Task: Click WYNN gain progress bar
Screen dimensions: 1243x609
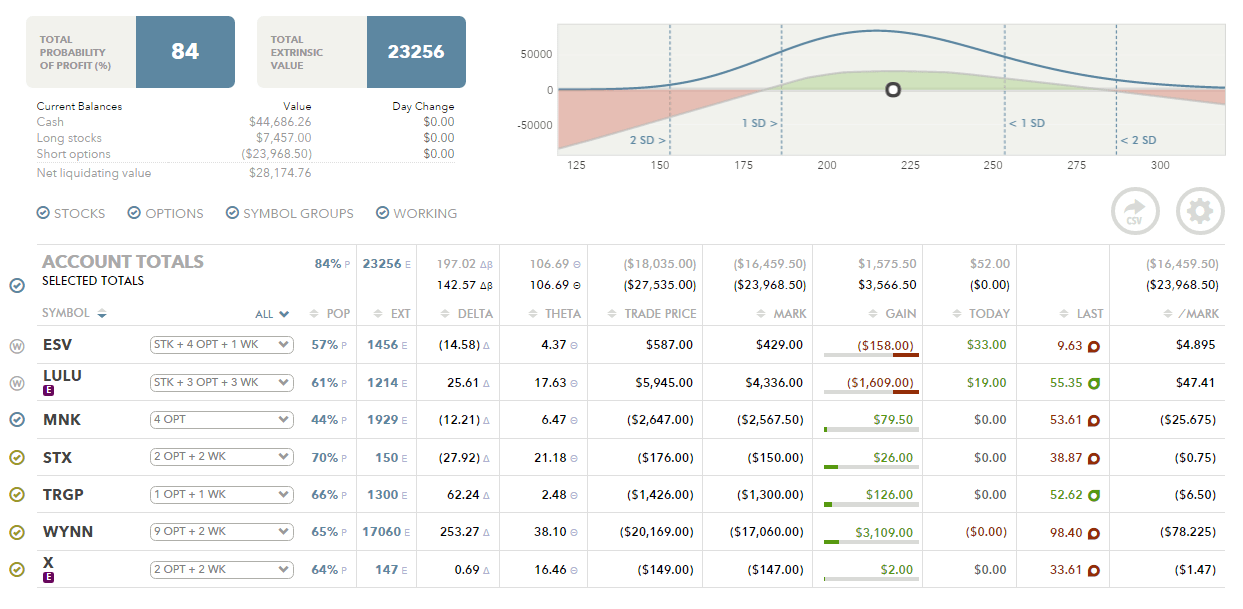Action: [x=870, y=542]
